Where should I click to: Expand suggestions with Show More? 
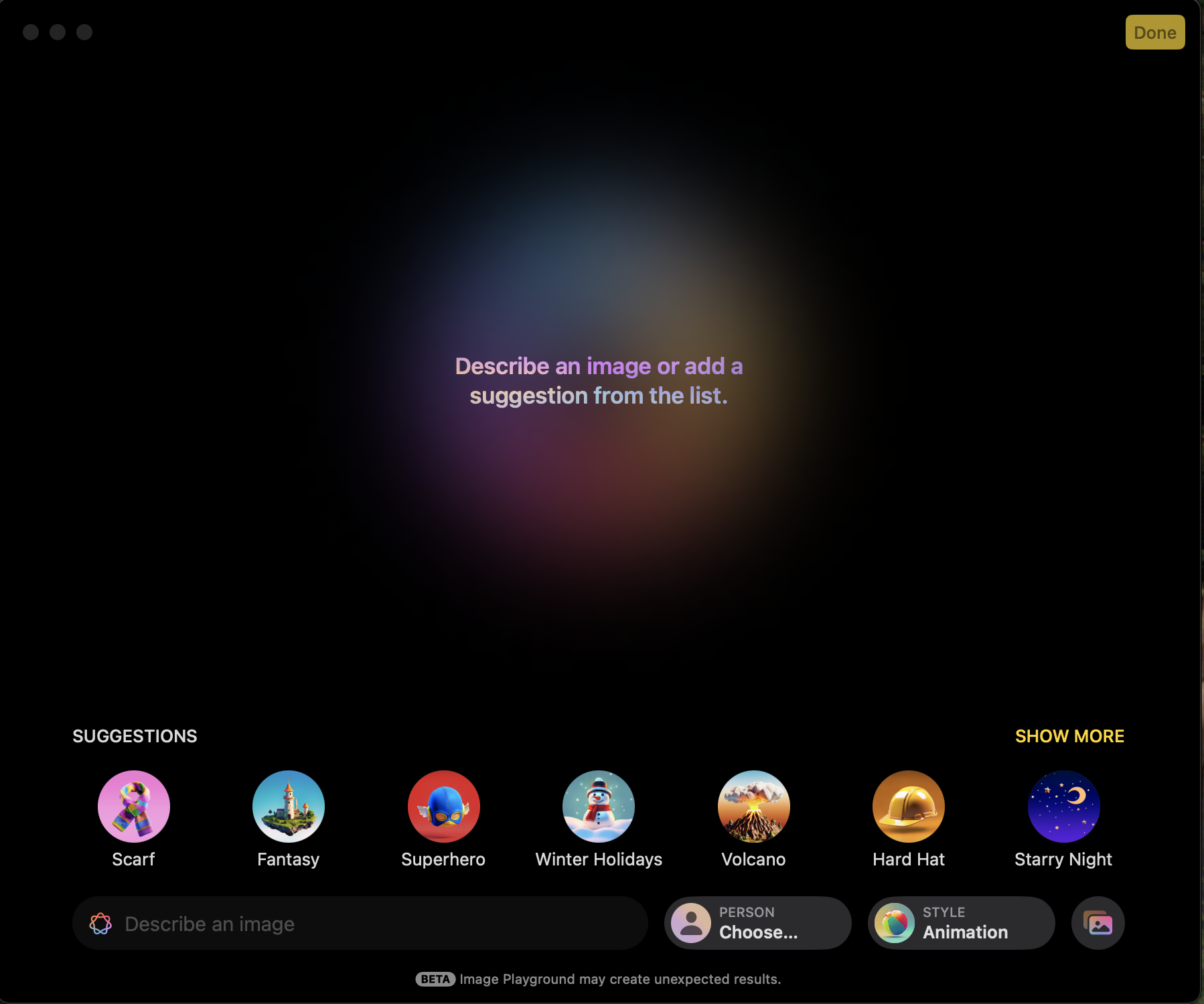(x=1069, y=736)
